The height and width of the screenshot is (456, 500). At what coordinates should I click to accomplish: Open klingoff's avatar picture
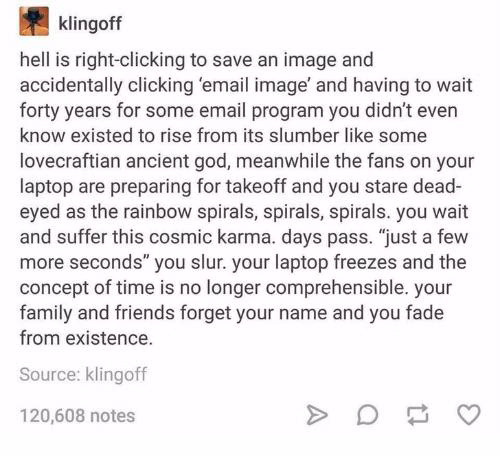tap(34, 21)
